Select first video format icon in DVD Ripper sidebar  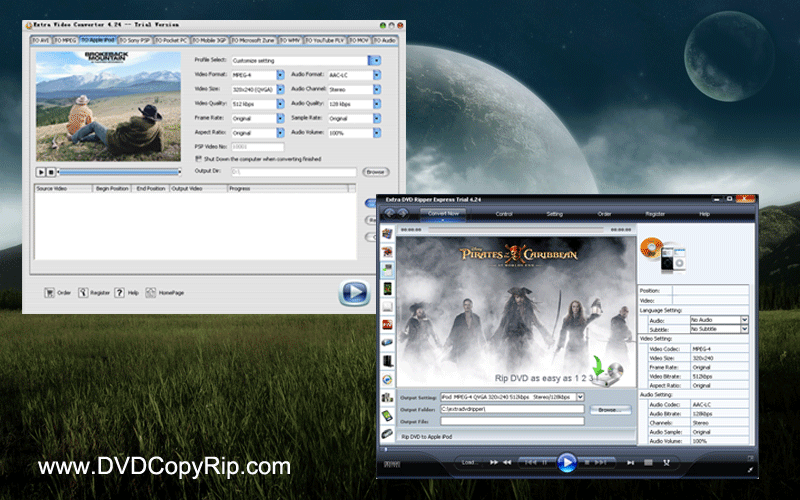(387, 234)
